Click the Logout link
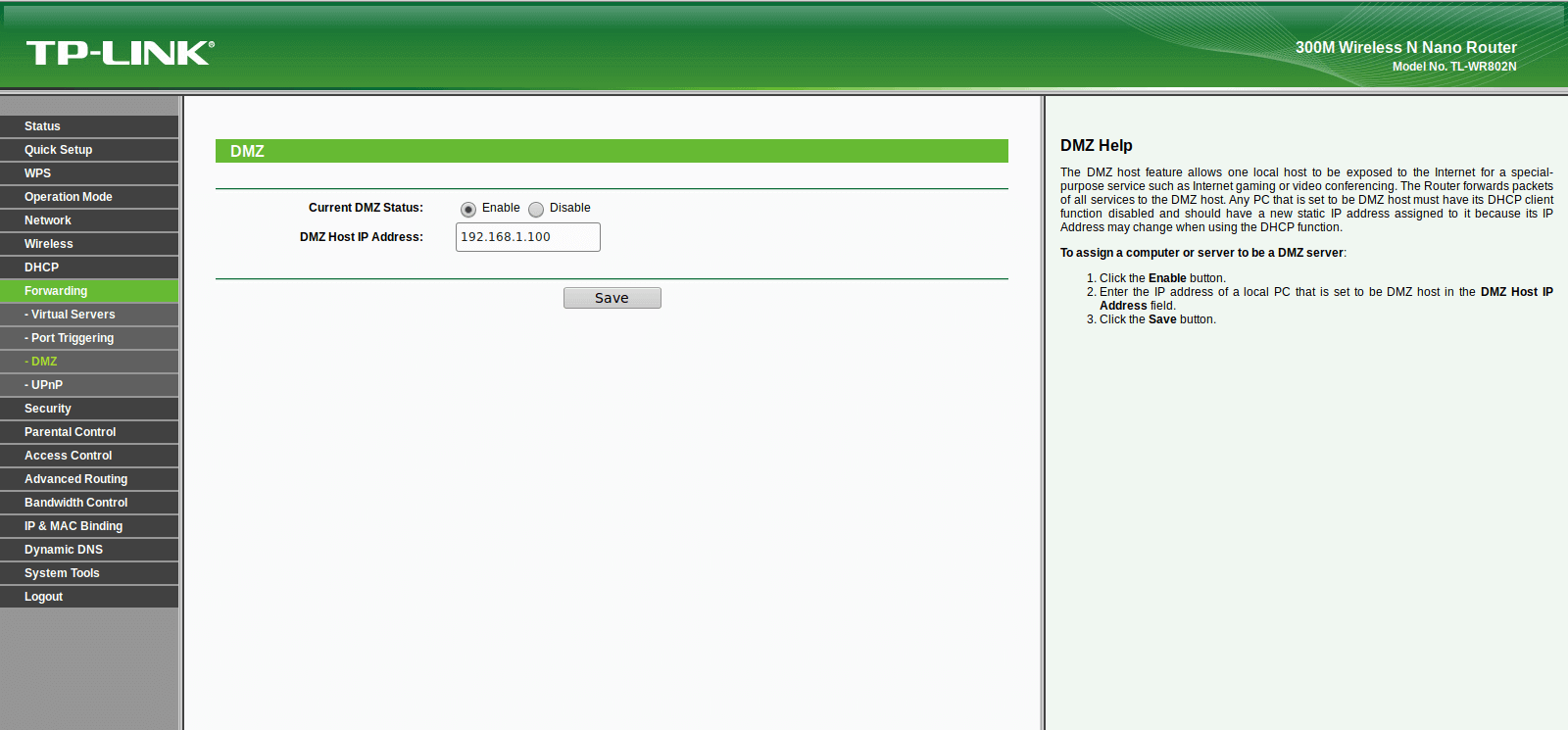Image resolution: width=1568 pixels, height=730 pixels. pos(89,597)
